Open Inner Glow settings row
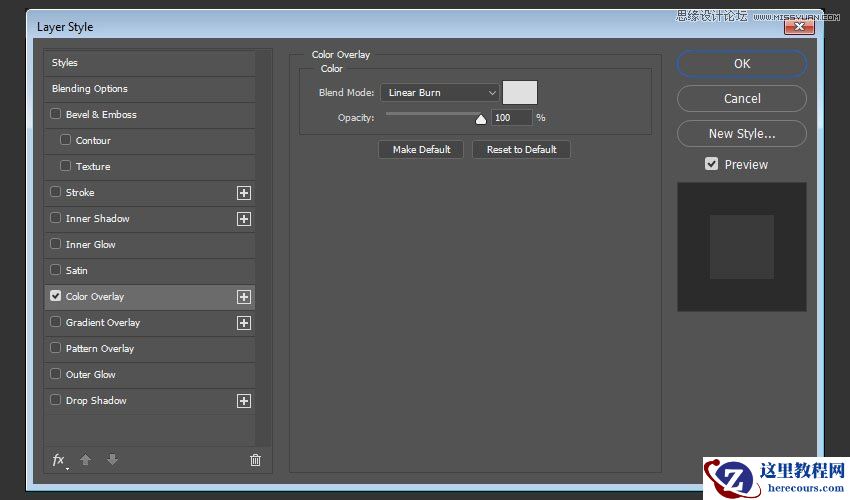 coord(150,245)
